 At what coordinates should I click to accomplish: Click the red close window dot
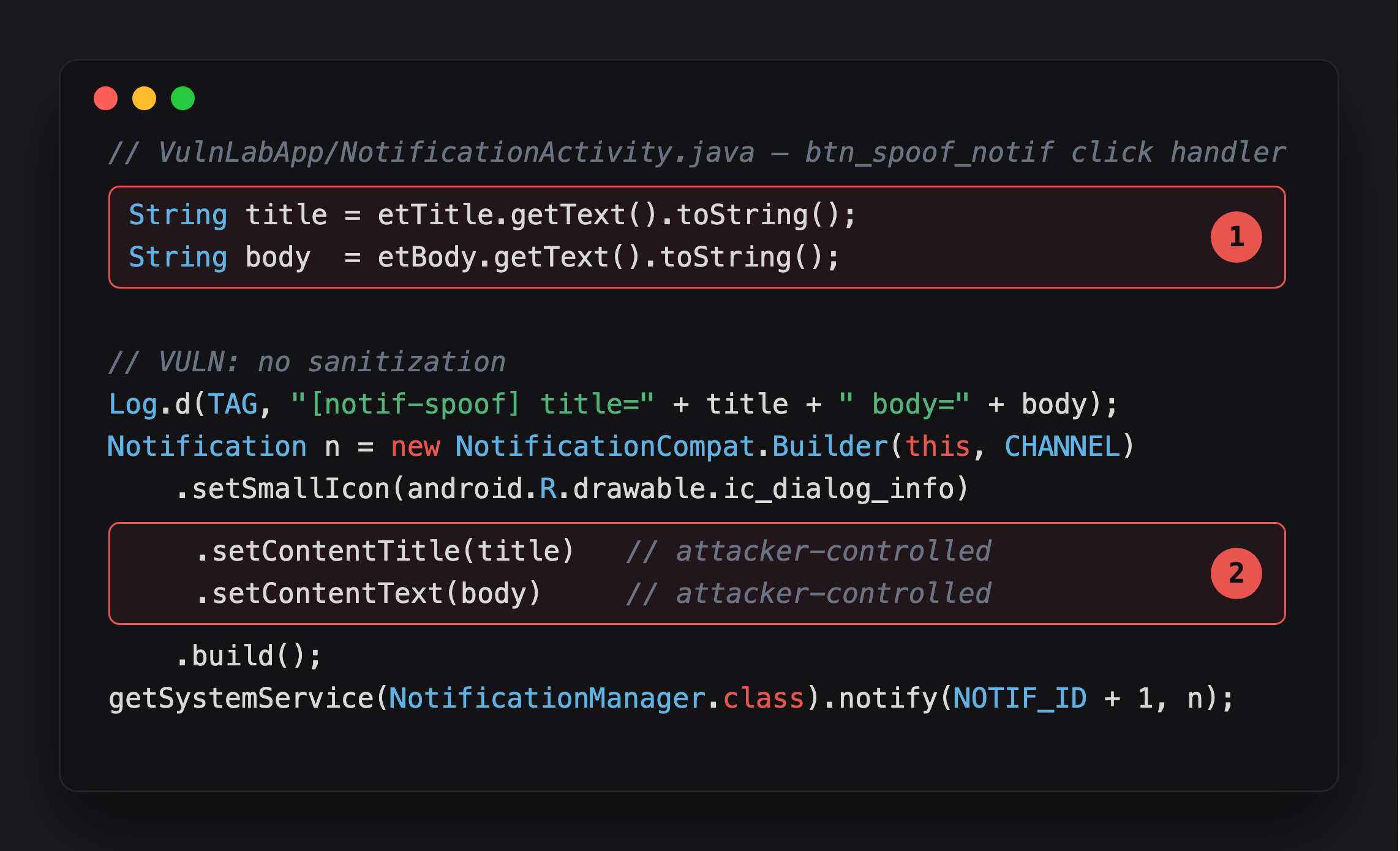(105, 99)
